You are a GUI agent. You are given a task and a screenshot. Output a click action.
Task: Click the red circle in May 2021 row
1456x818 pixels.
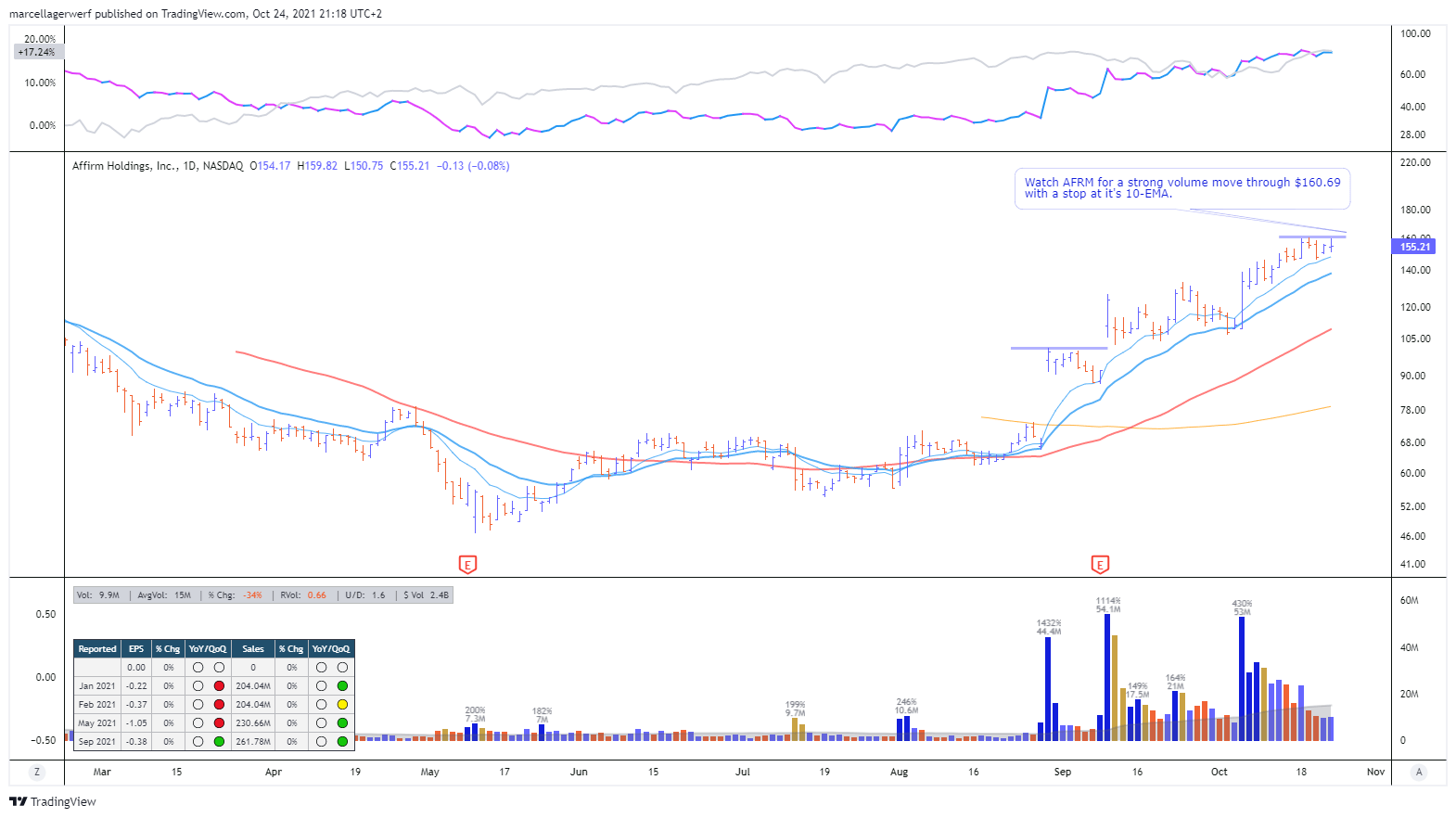pos(219,723)
